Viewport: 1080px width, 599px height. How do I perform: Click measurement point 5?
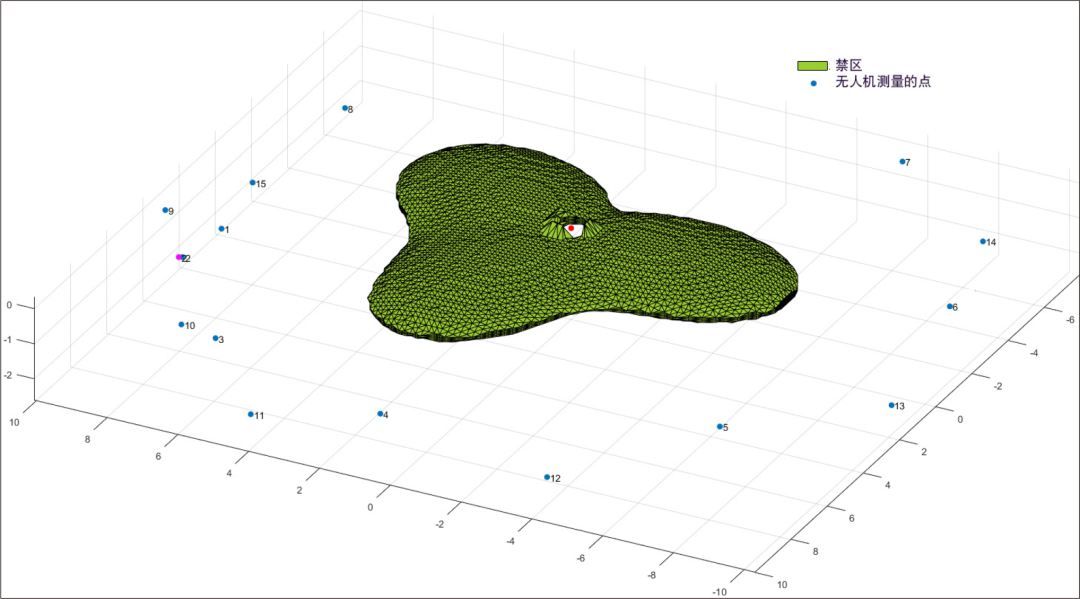[719, 426]
